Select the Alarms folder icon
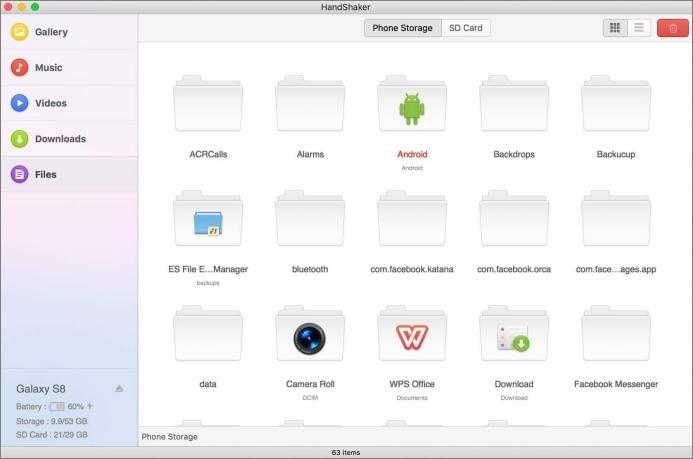Viewport: 693px width, 459px height. pyautogui.click(x=310, y=104)
